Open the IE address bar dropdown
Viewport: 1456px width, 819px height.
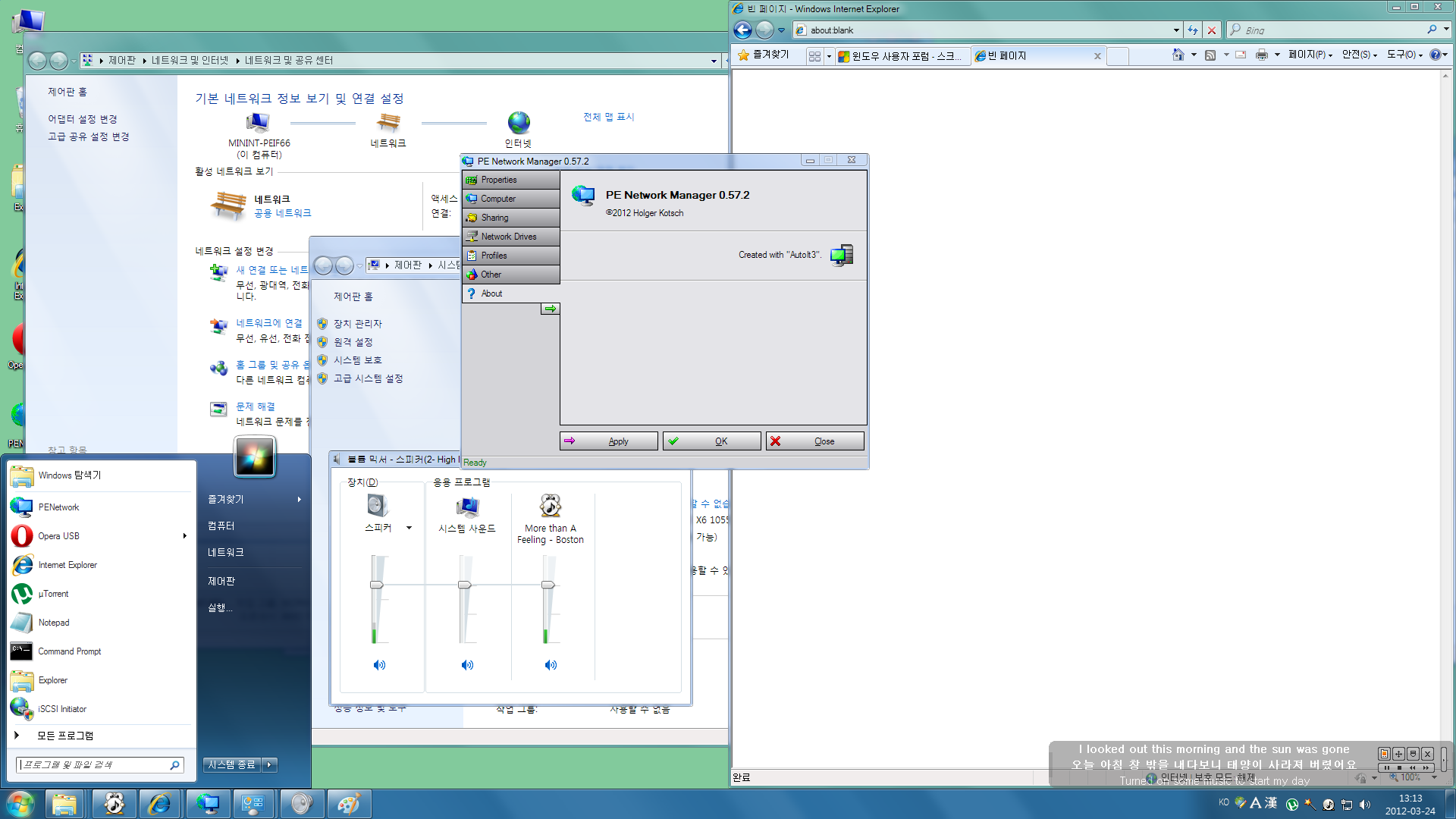[1176, 30]
